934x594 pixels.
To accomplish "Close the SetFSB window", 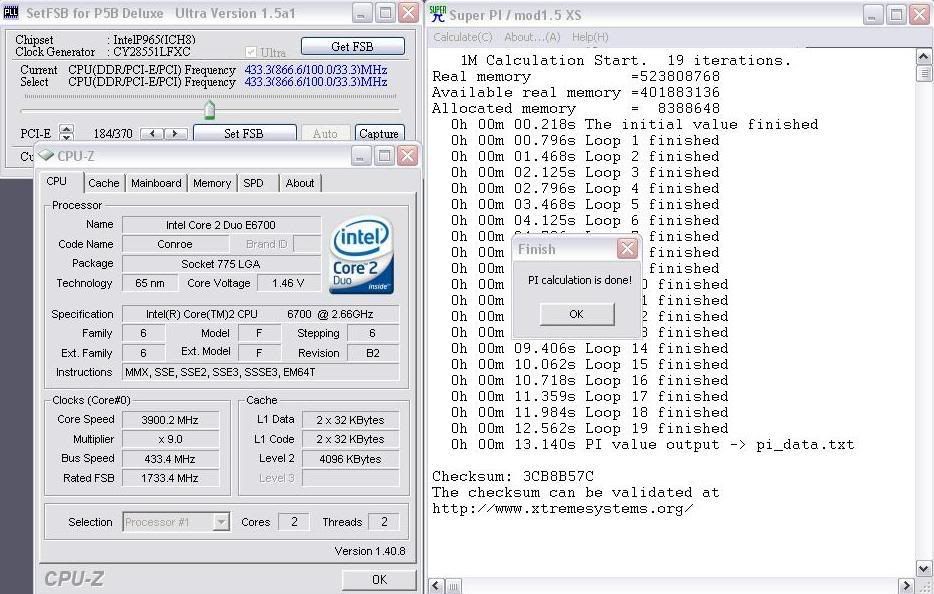I will (409, 13).
